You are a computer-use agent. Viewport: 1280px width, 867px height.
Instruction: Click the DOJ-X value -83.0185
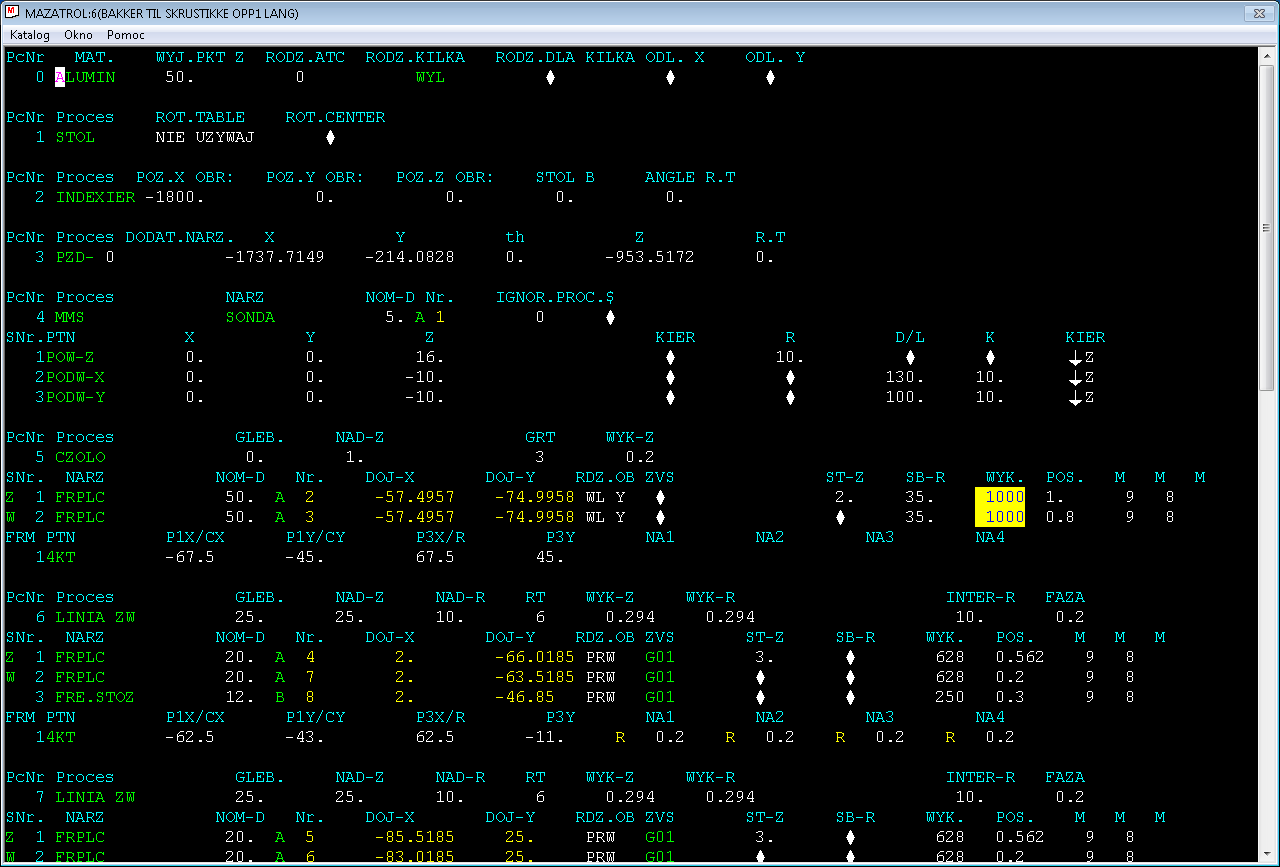click(414, 857)
